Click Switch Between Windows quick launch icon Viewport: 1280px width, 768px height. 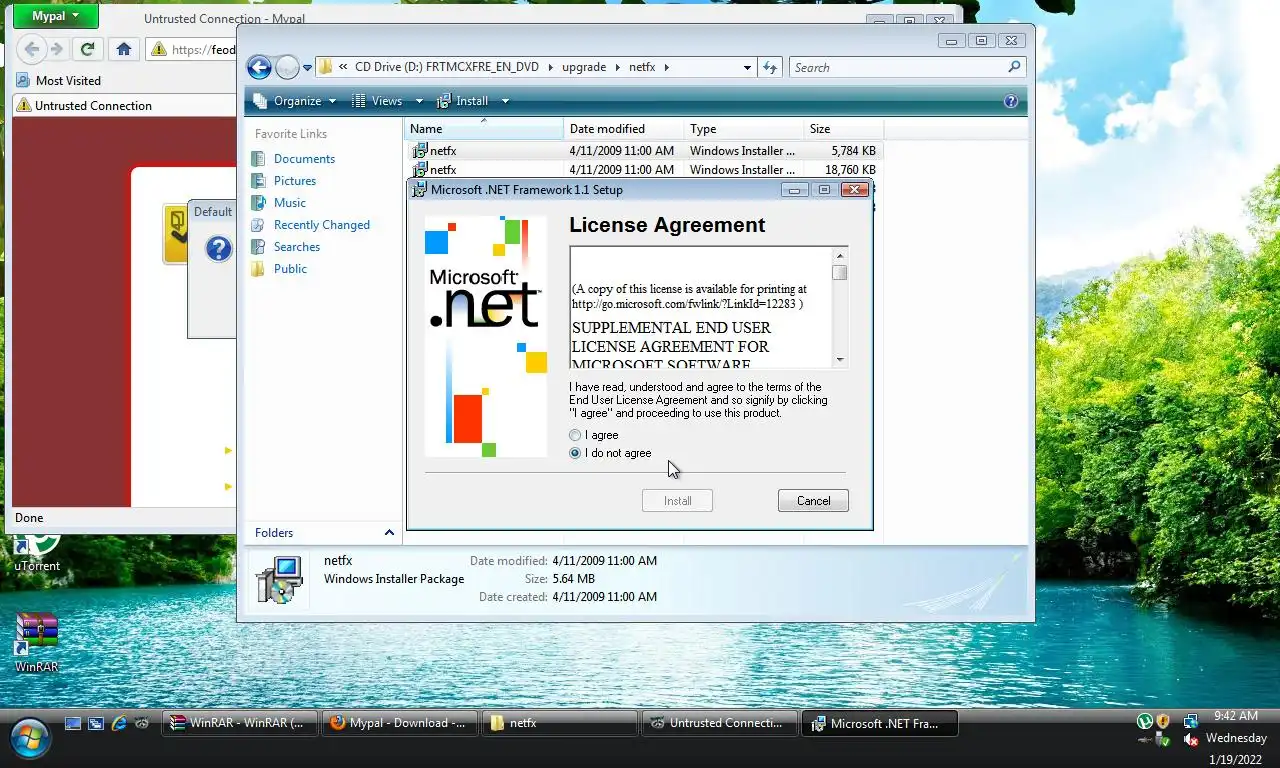tap(96, 723)
